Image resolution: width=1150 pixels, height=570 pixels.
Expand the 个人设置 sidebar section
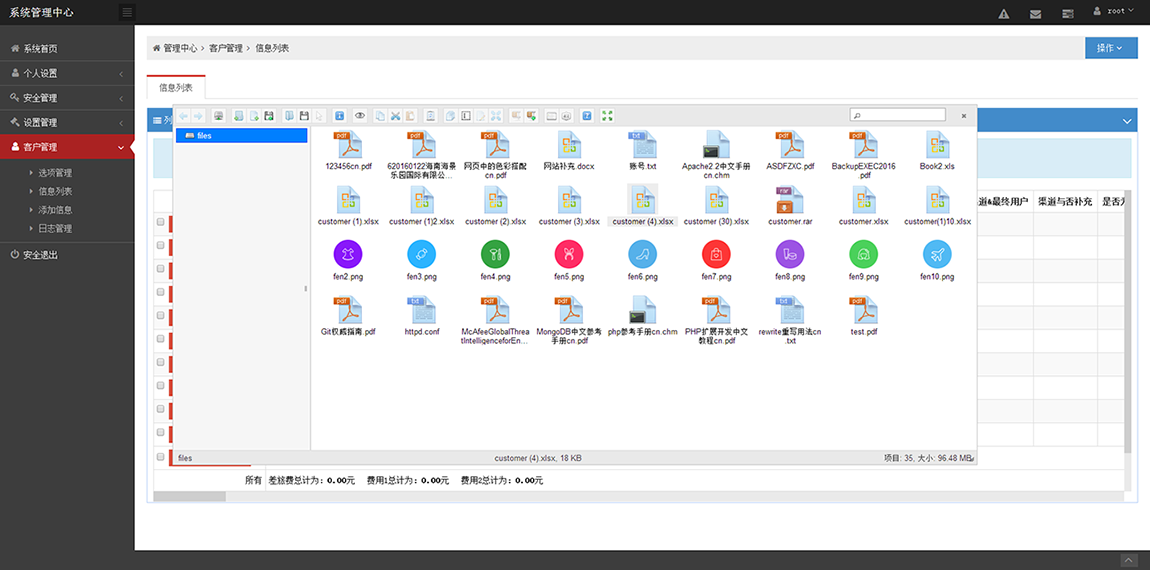(x=67, y=73)
